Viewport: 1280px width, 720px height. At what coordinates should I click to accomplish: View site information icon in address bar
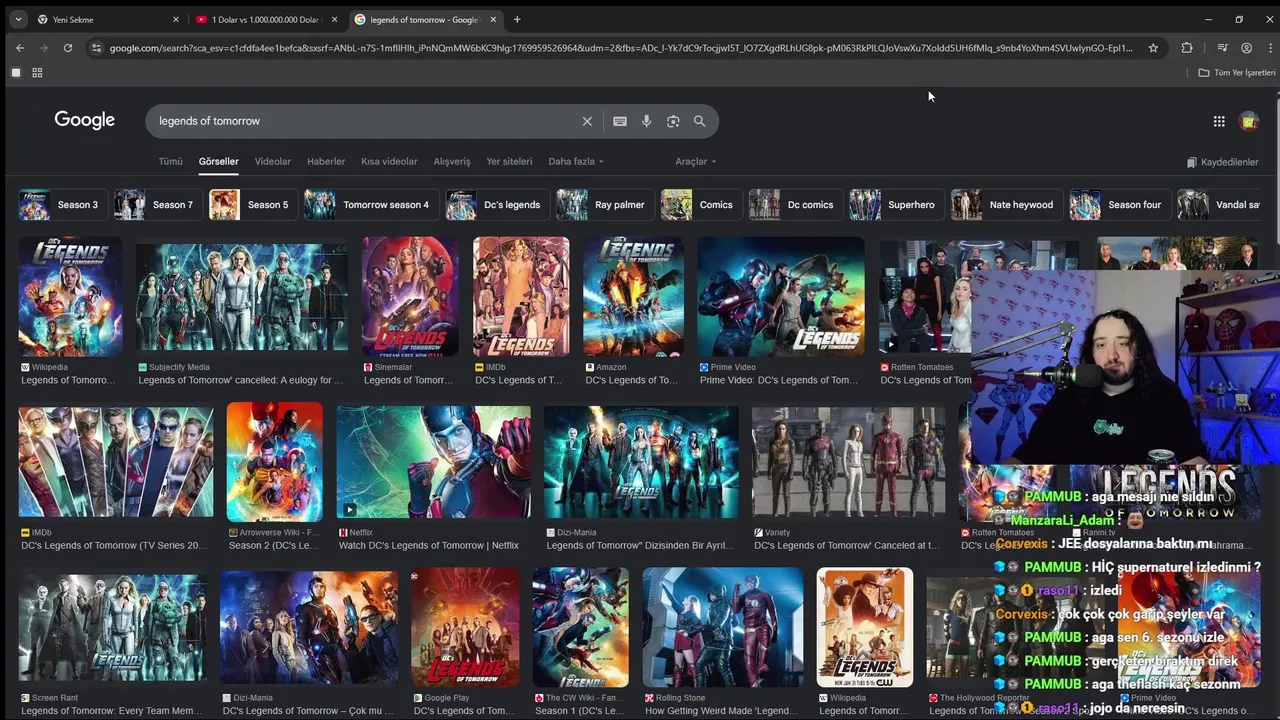[x=96, y=48]
